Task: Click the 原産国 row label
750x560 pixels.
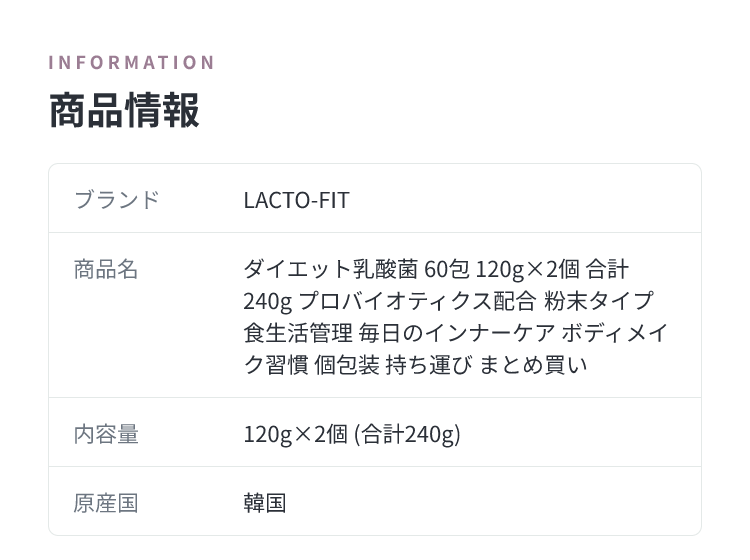Action: pos(106,503)
